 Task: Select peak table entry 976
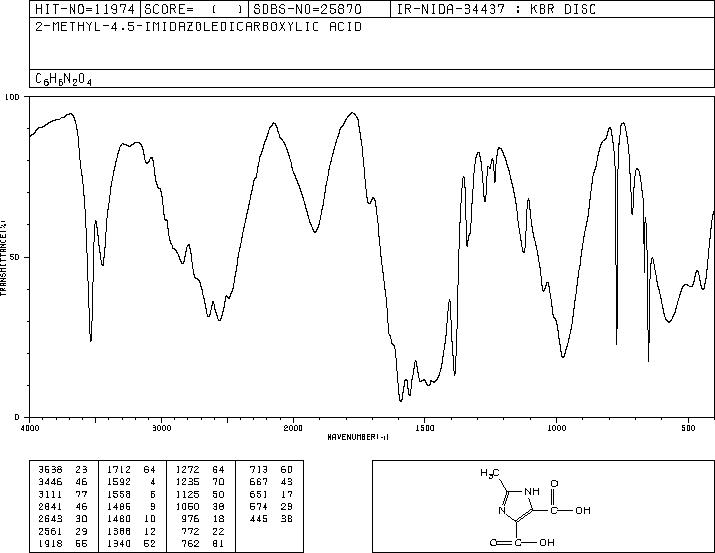[x=191, y=519]
